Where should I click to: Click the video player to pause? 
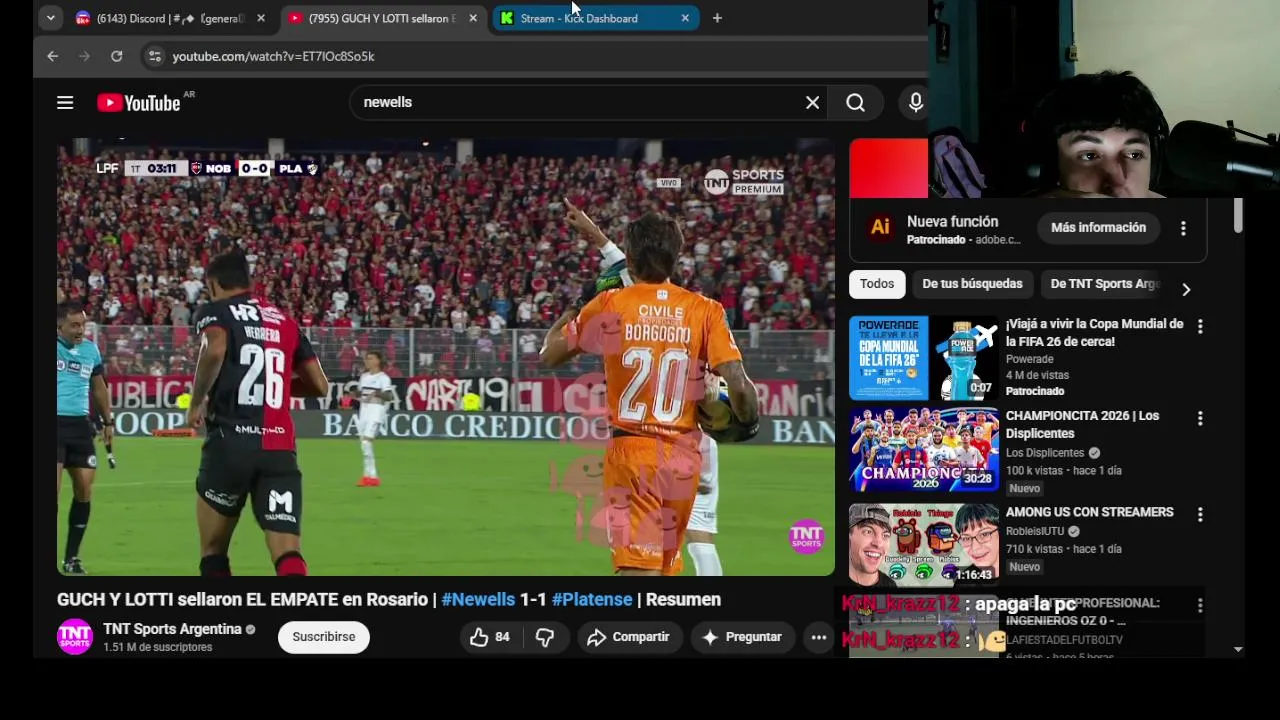(x=445, y=357)
